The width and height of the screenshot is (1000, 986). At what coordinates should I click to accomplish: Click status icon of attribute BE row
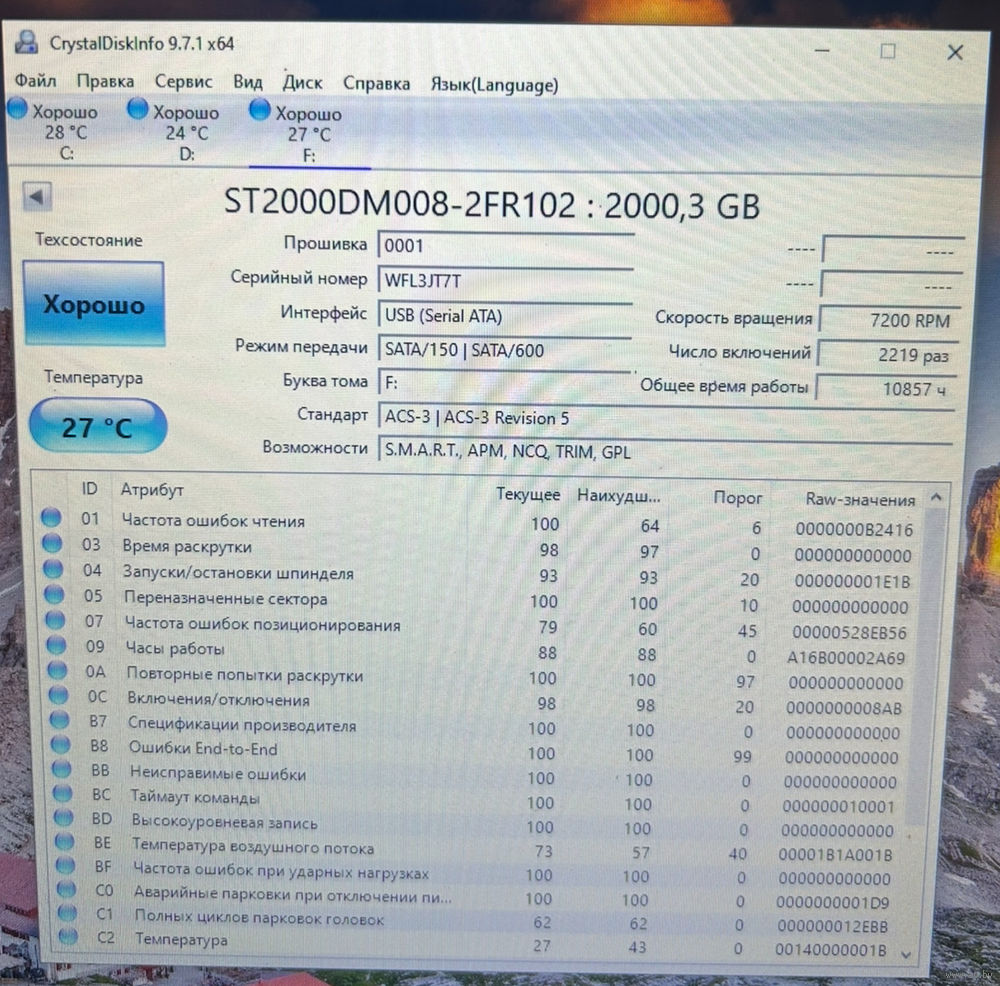click(64, 841)
